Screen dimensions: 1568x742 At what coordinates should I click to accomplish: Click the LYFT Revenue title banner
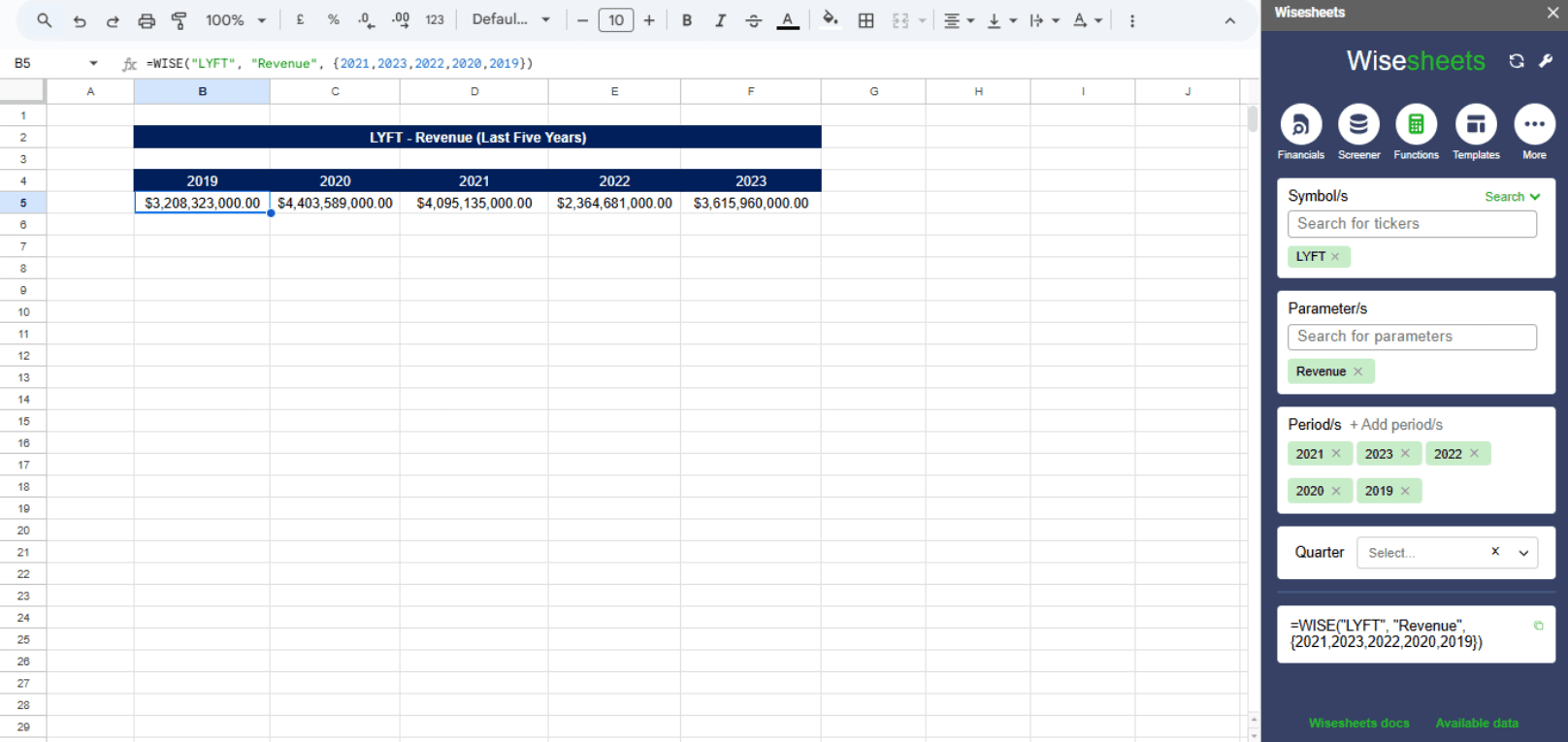point(477,137)
